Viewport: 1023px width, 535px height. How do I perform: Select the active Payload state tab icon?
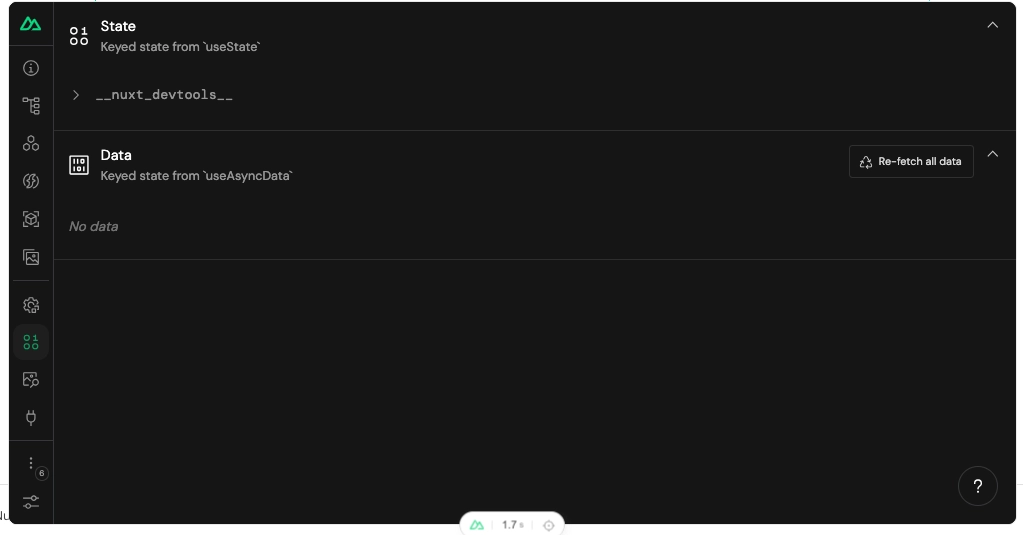pos(31,342)
